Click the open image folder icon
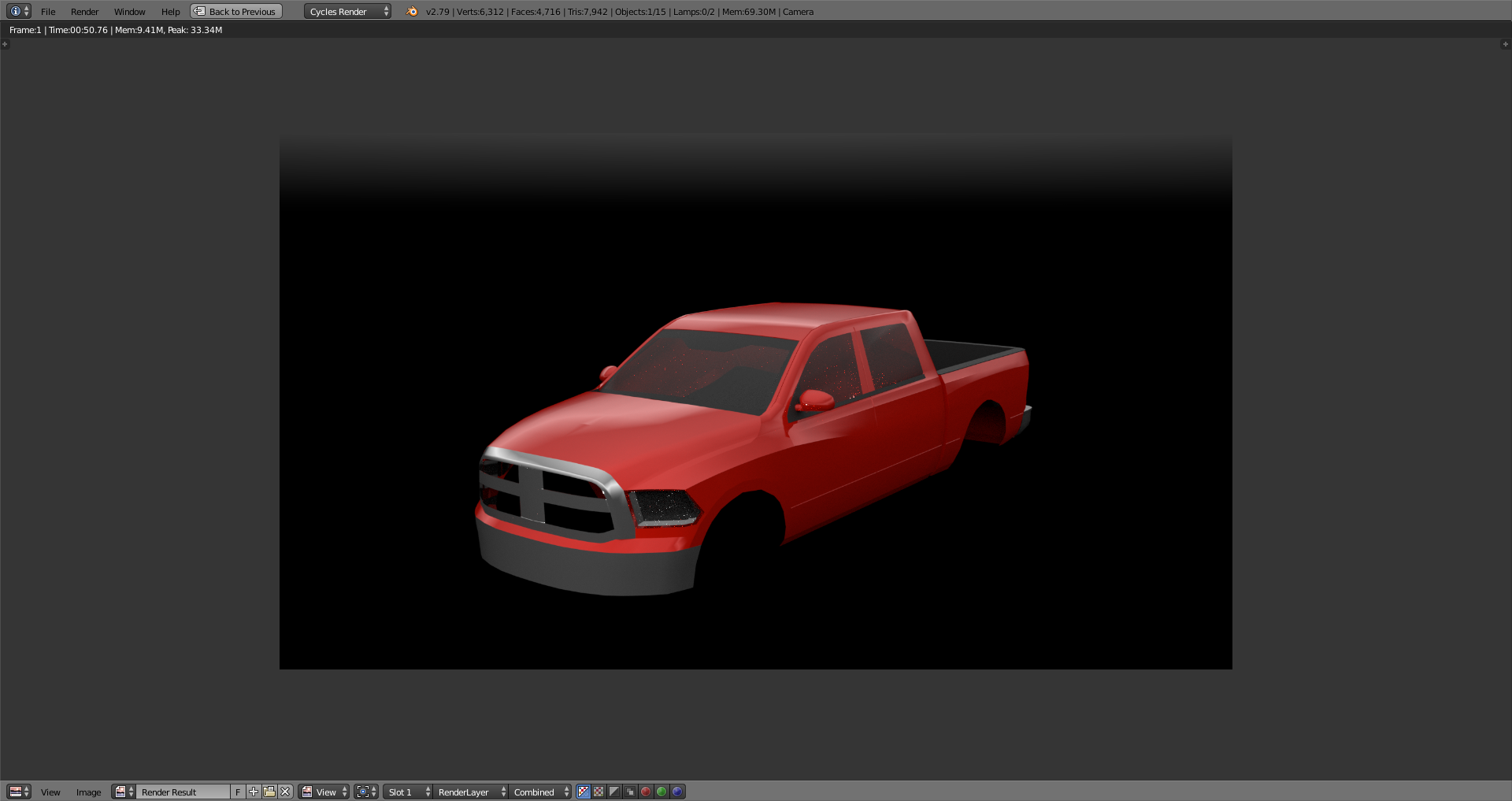The height and width of the screenshot is (801, 1512). [269, 792]
